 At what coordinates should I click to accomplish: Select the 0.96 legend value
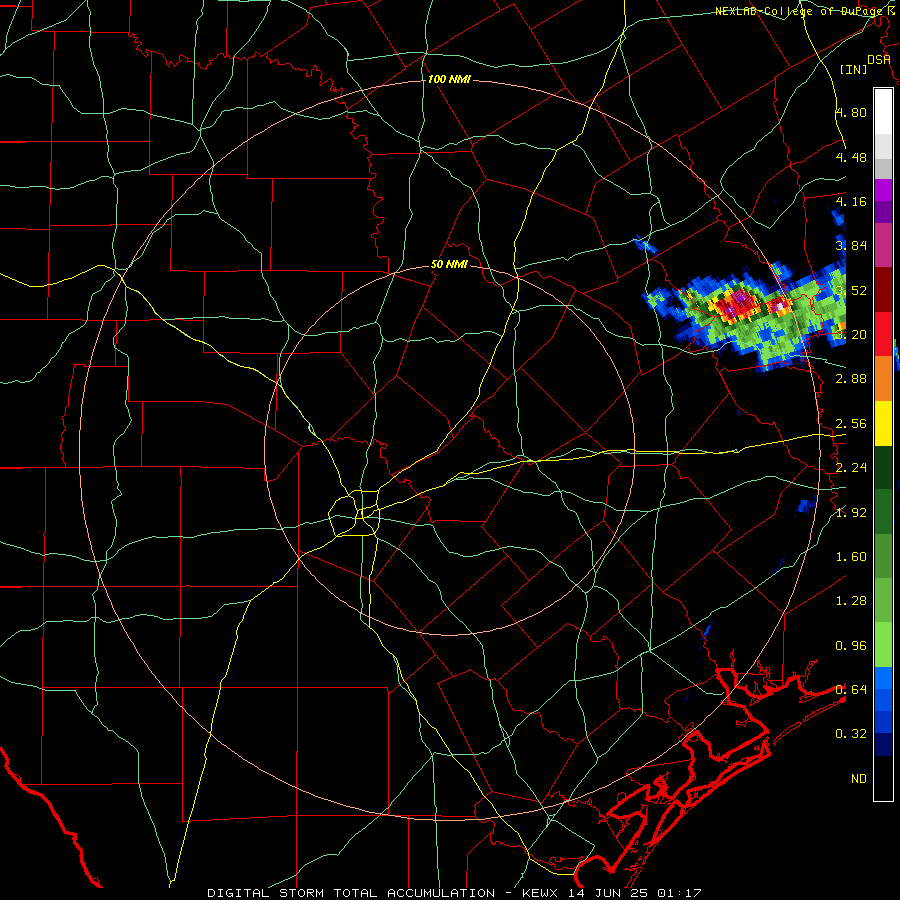click(851, 646)
